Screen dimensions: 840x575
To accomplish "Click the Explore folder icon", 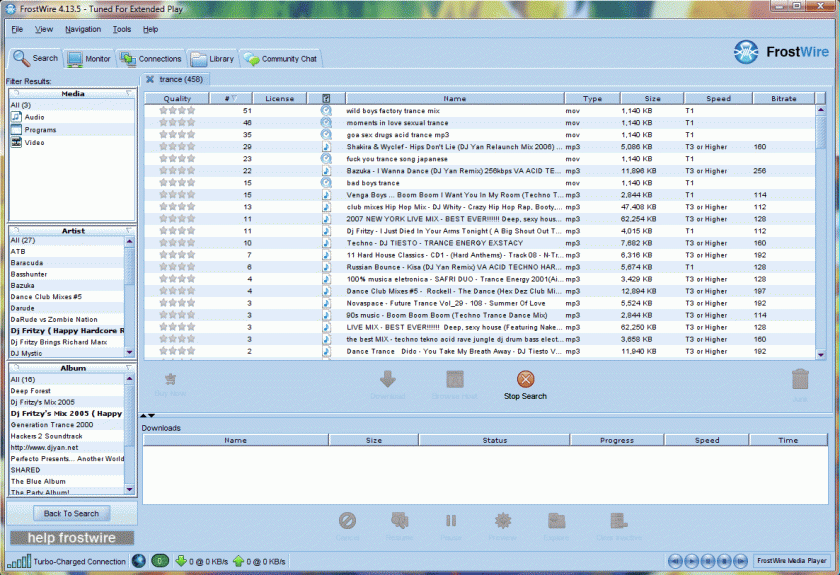I will (556, 520).
